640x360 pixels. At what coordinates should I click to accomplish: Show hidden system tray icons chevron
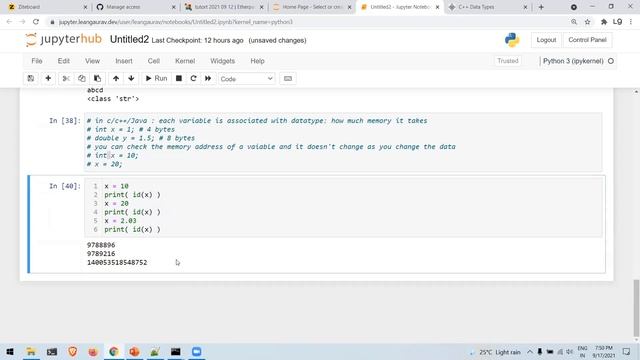click(530, 352)
